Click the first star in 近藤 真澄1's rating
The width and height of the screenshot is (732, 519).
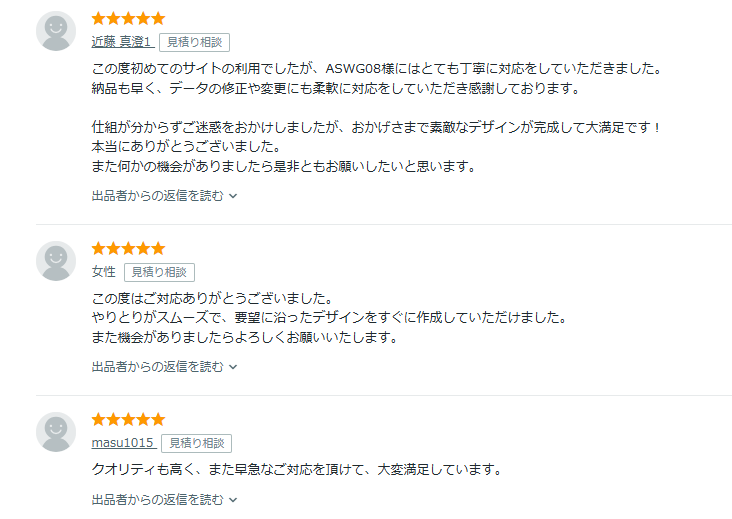(98, 18)
